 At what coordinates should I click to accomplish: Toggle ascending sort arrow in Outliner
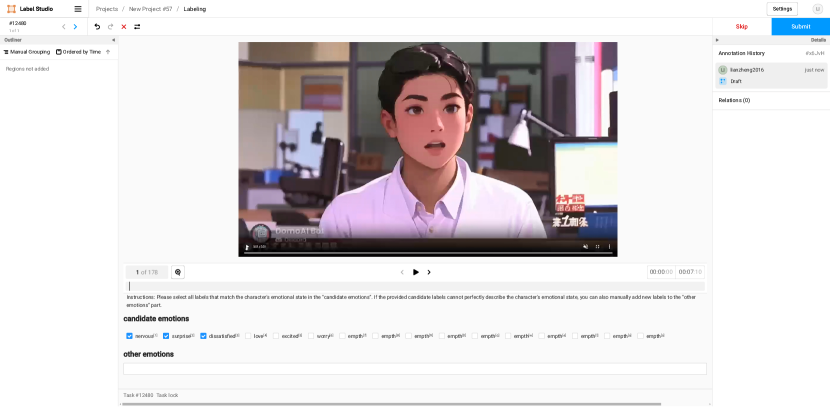coord(108,52)
